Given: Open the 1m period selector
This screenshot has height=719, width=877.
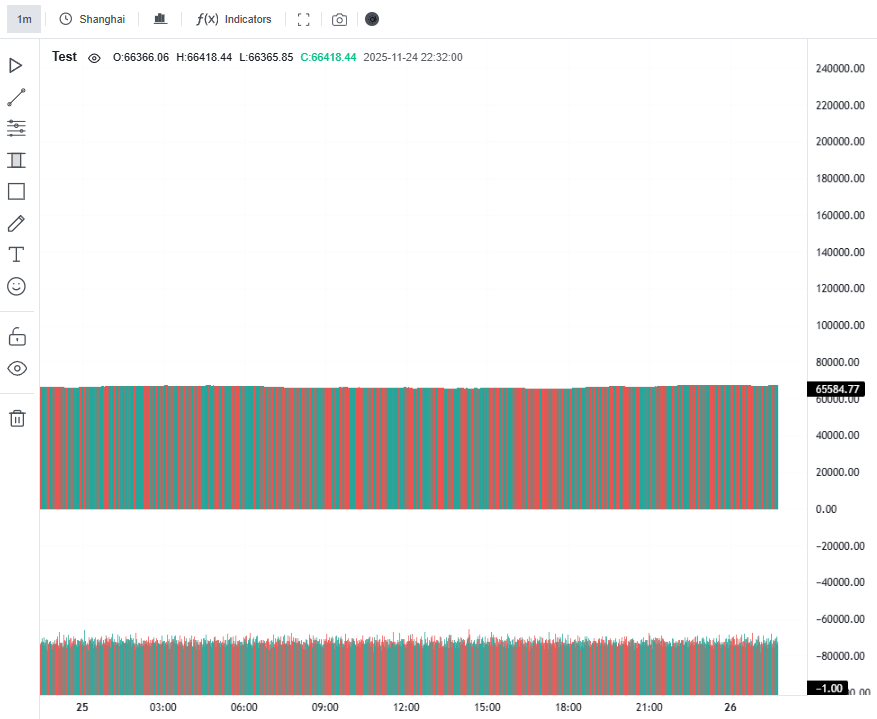Looking at the screenshot, I should (24, 19).
